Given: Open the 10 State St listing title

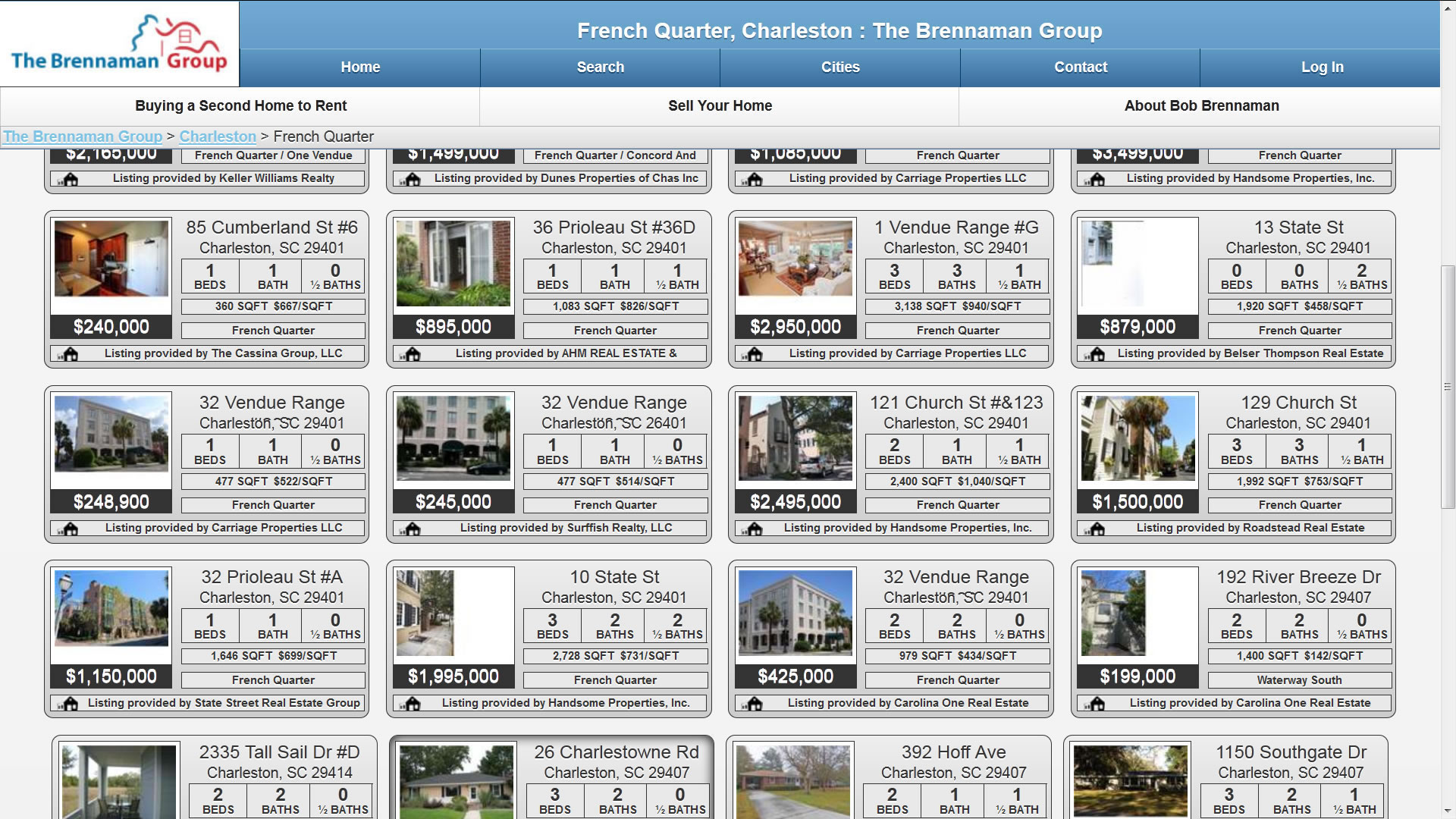Looking at the screenshot, I should [x=614, y=577].
